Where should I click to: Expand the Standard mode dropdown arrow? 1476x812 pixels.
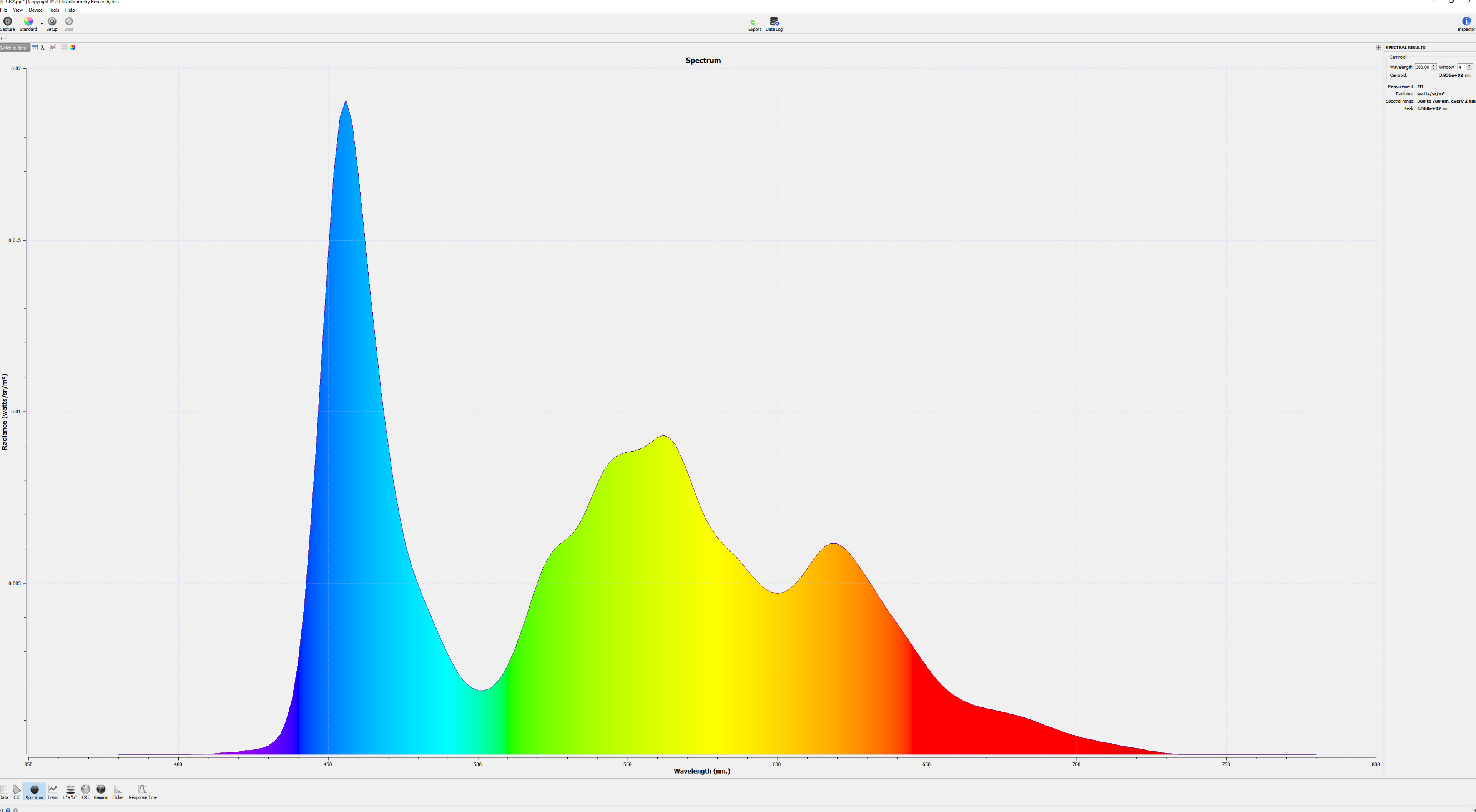pyautogui.click(x=42, y=24)
